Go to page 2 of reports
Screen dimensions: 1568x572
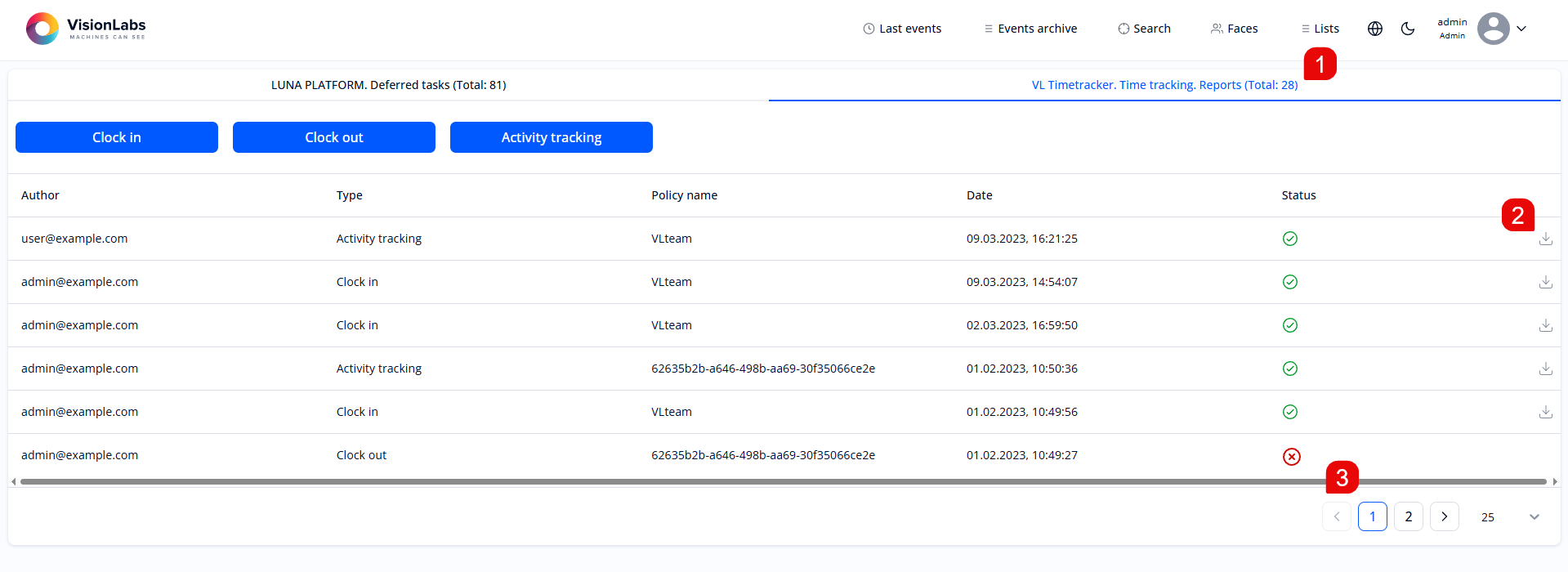[1408, 516]
